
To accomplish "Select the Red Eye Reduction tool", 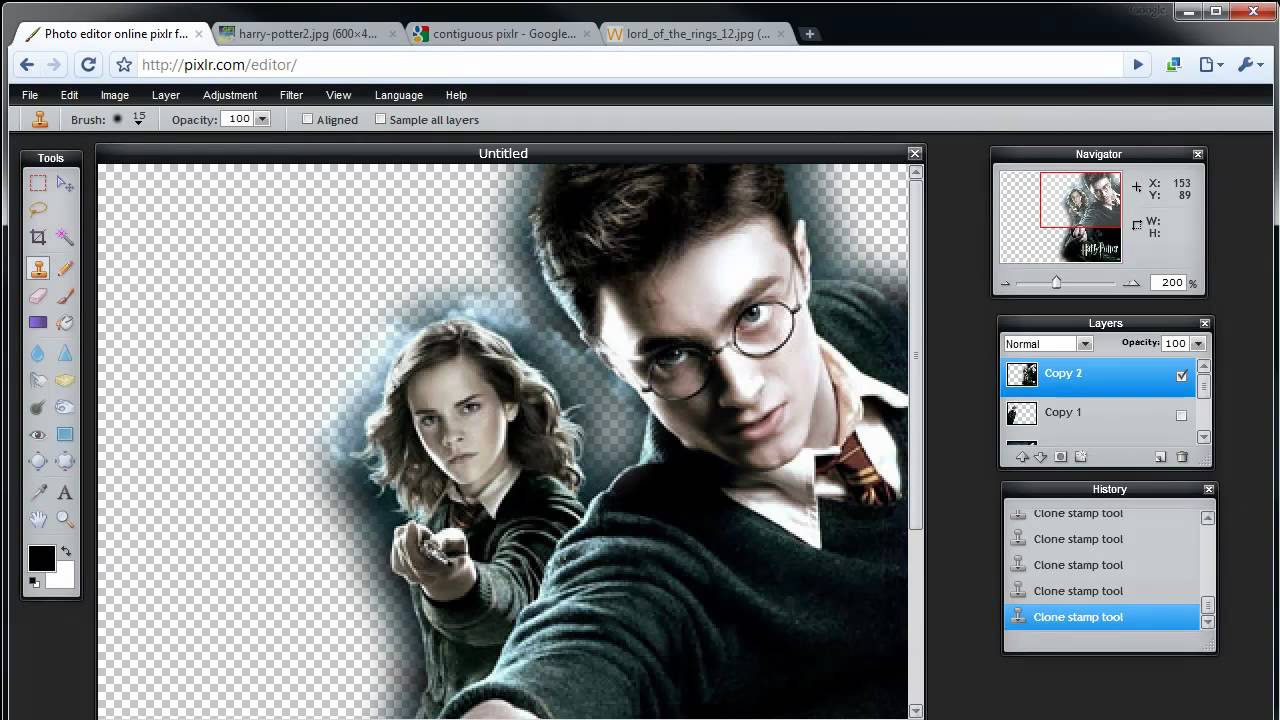I will click(38, 435).
